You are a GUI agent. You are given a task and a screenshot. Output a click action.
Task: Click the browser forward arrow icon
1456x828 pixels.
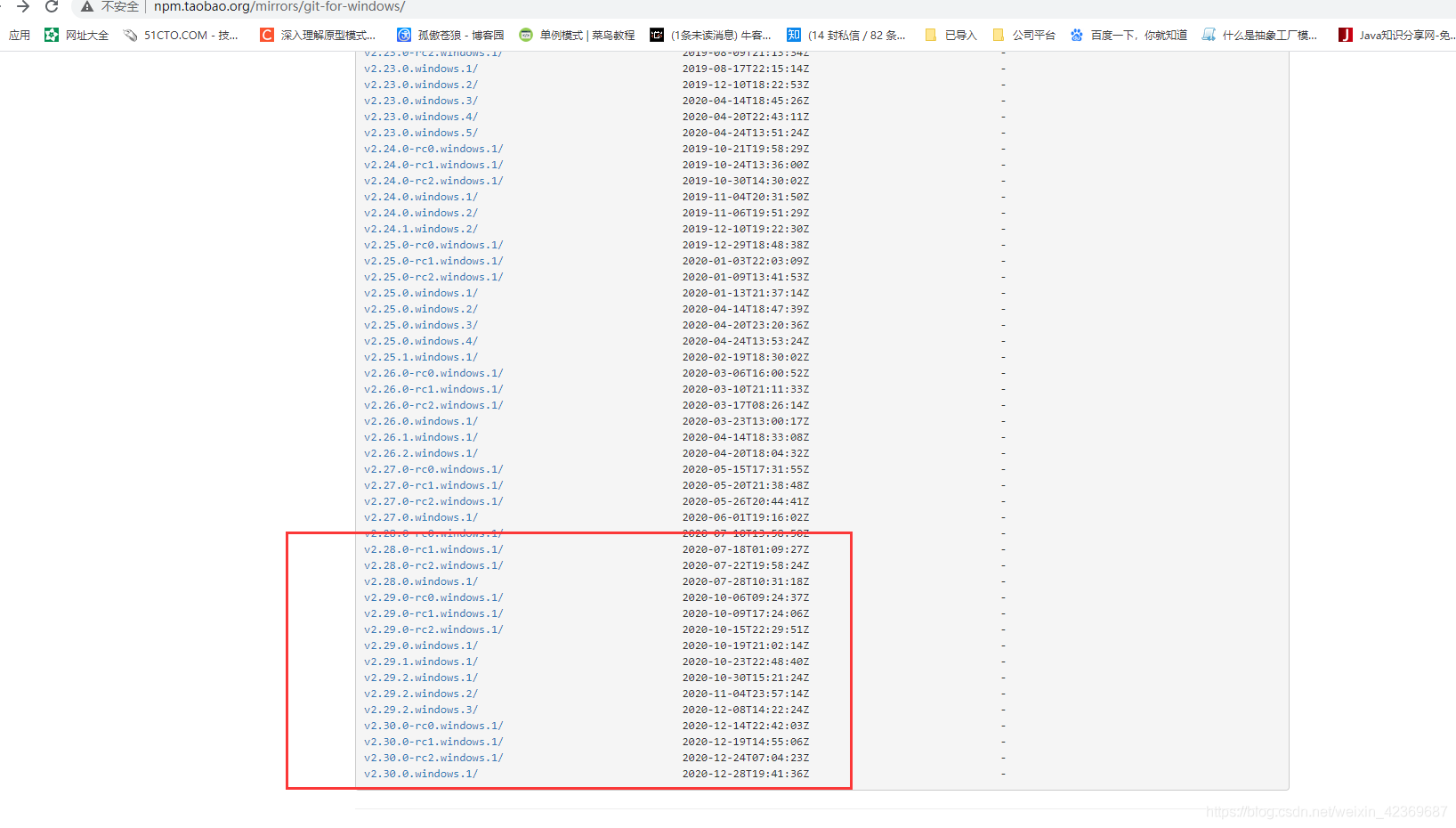point(23,6)
